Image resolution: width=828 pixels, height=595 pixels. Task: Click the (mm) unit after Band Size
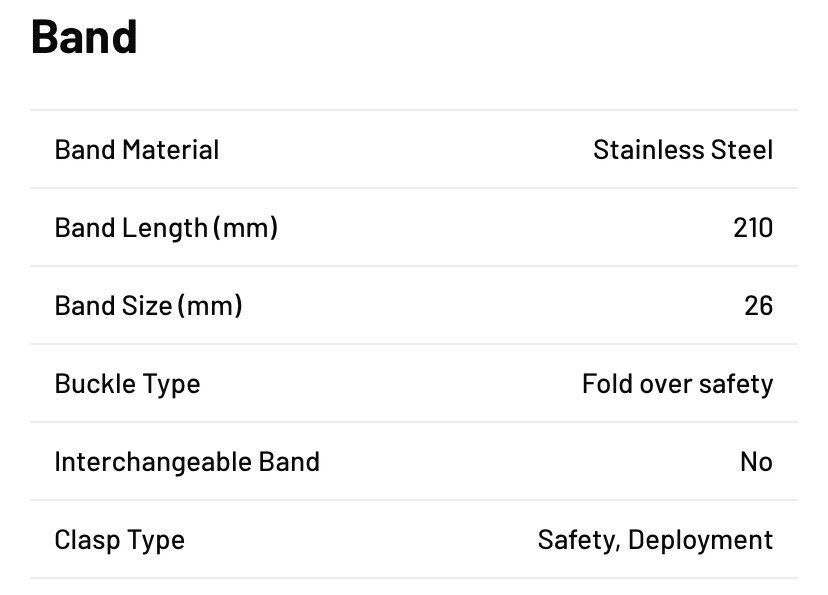point(210,306)
